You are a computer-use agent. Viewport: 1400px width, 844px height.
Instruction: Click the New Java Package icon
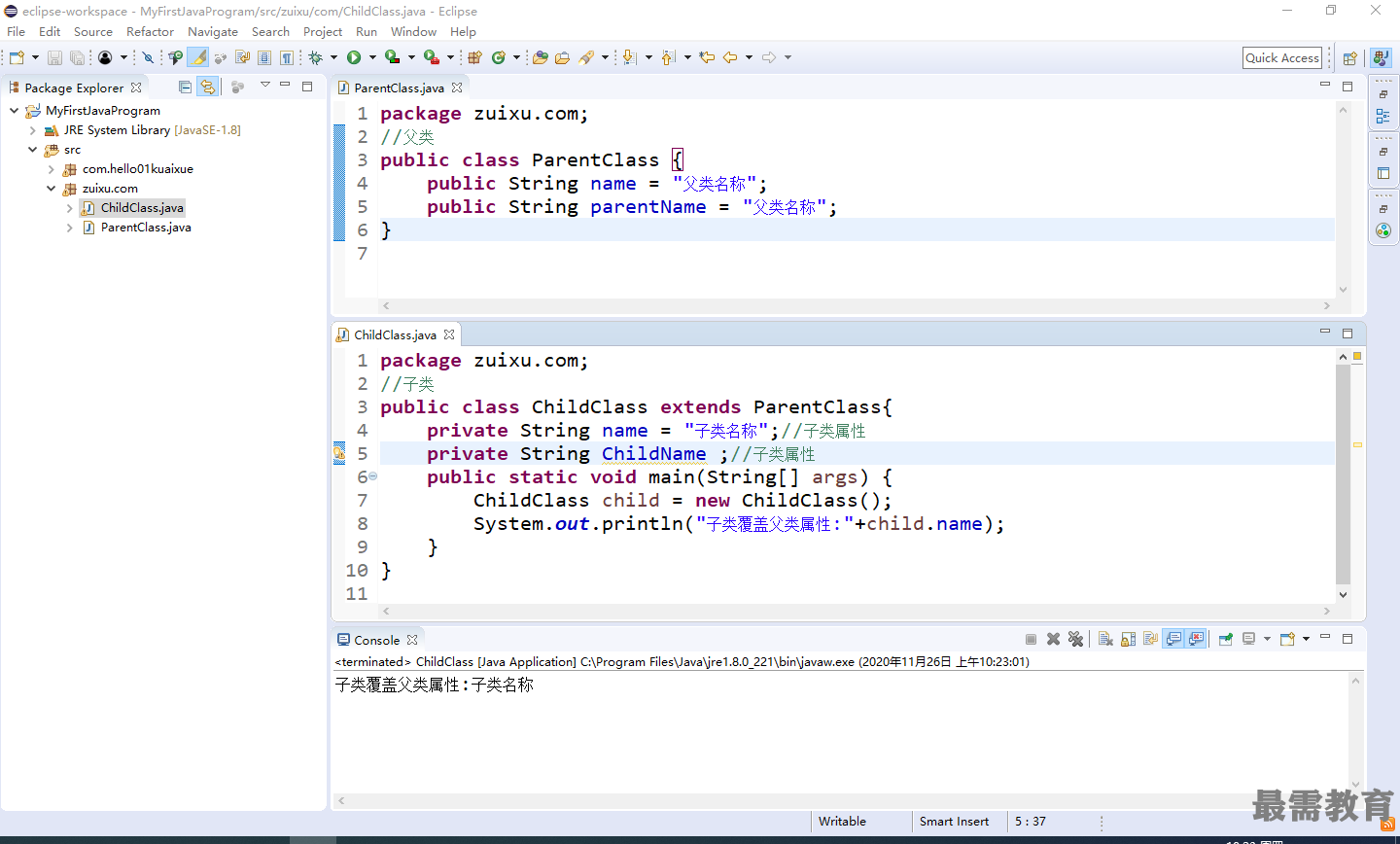click(474, 57)
